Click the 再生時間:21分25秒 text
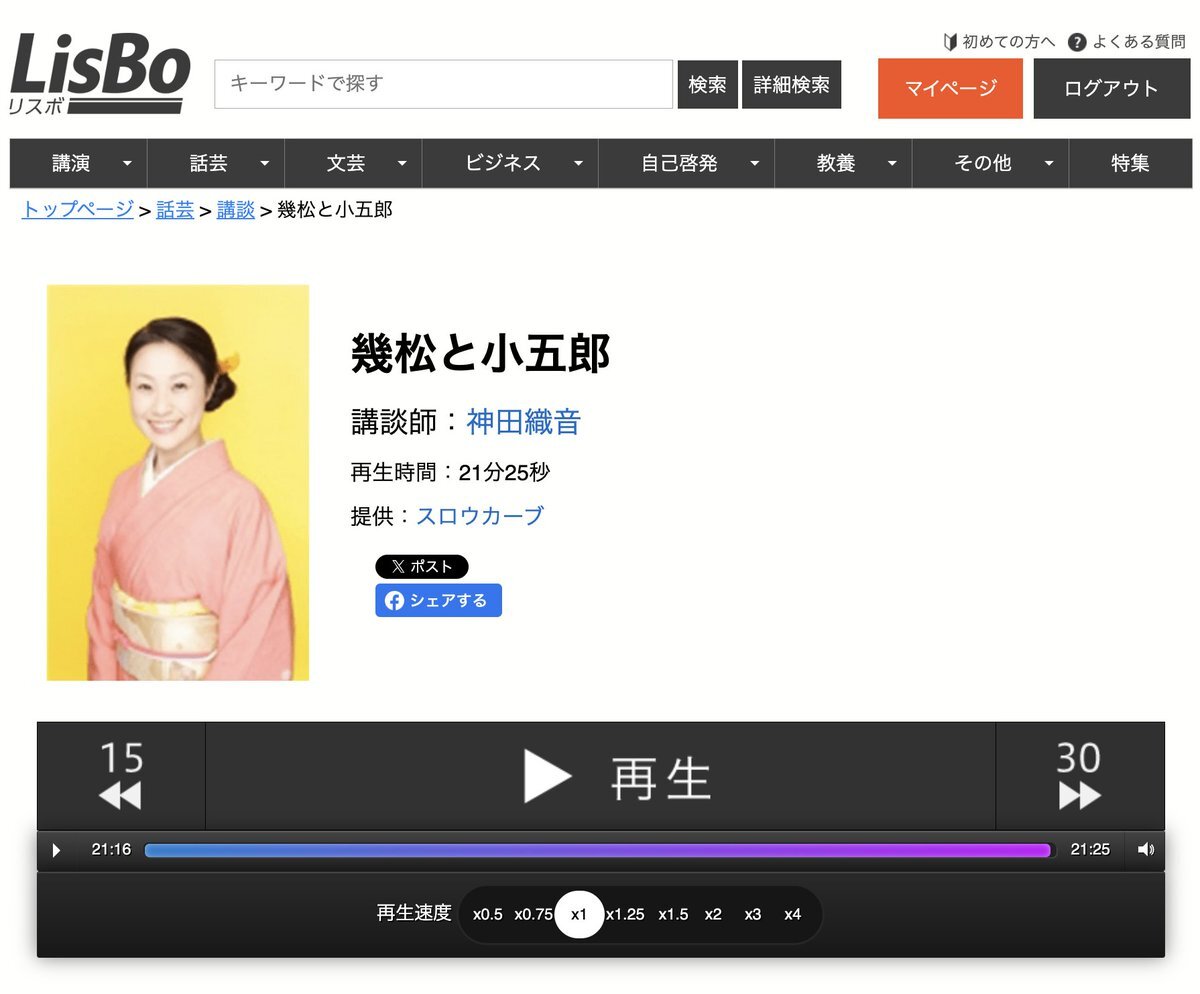 click(x=450, y=472)
